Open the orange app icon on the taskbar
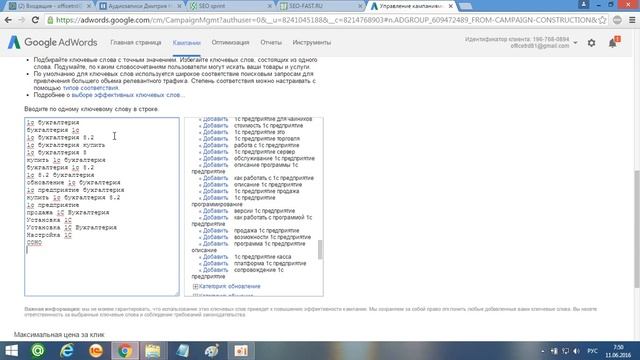 241,351
